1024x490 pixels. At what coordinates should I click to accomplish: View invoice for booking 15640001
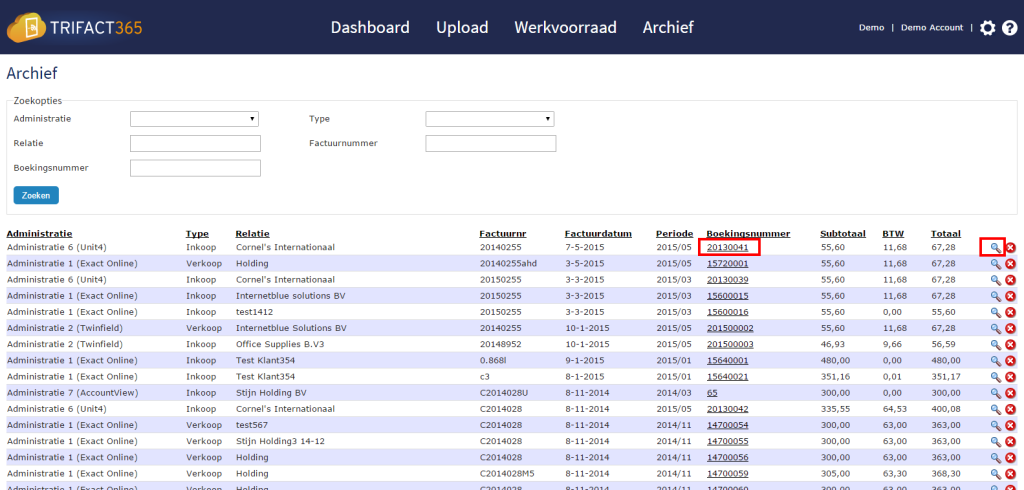click(995, 361)
